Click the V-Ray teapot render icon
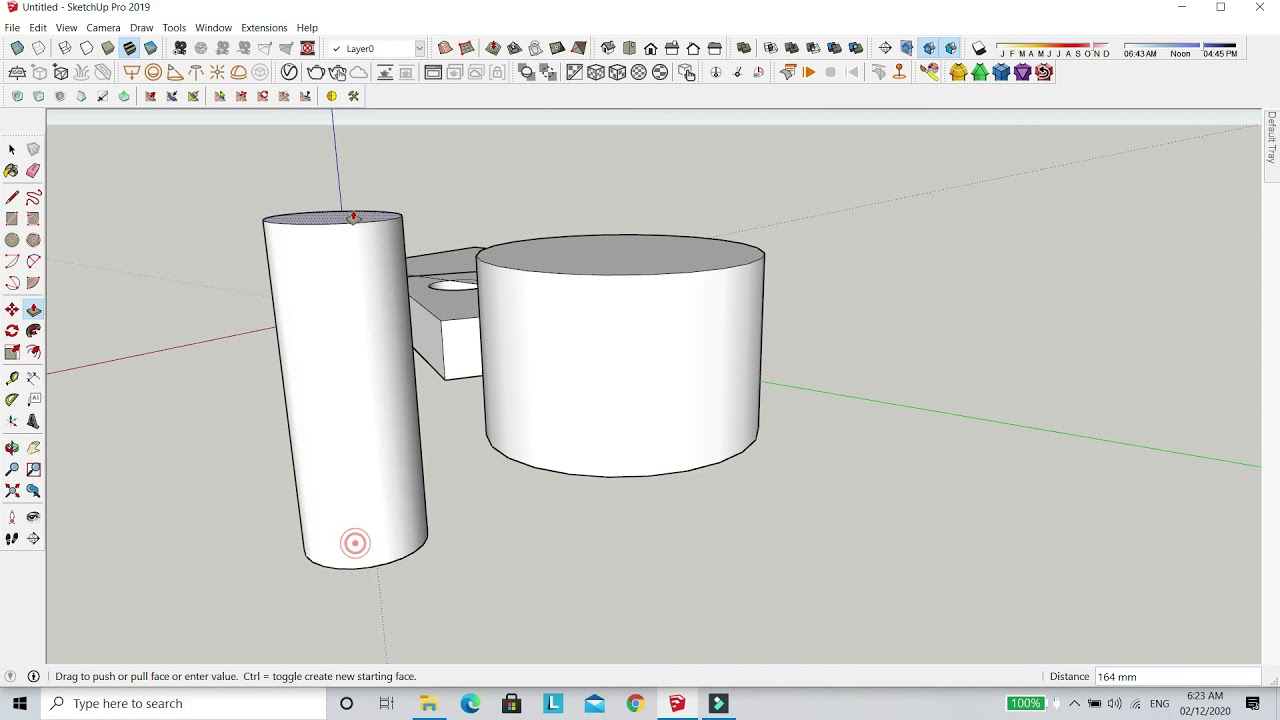Viewport: 1280px width, 720px height. (316, 72)
